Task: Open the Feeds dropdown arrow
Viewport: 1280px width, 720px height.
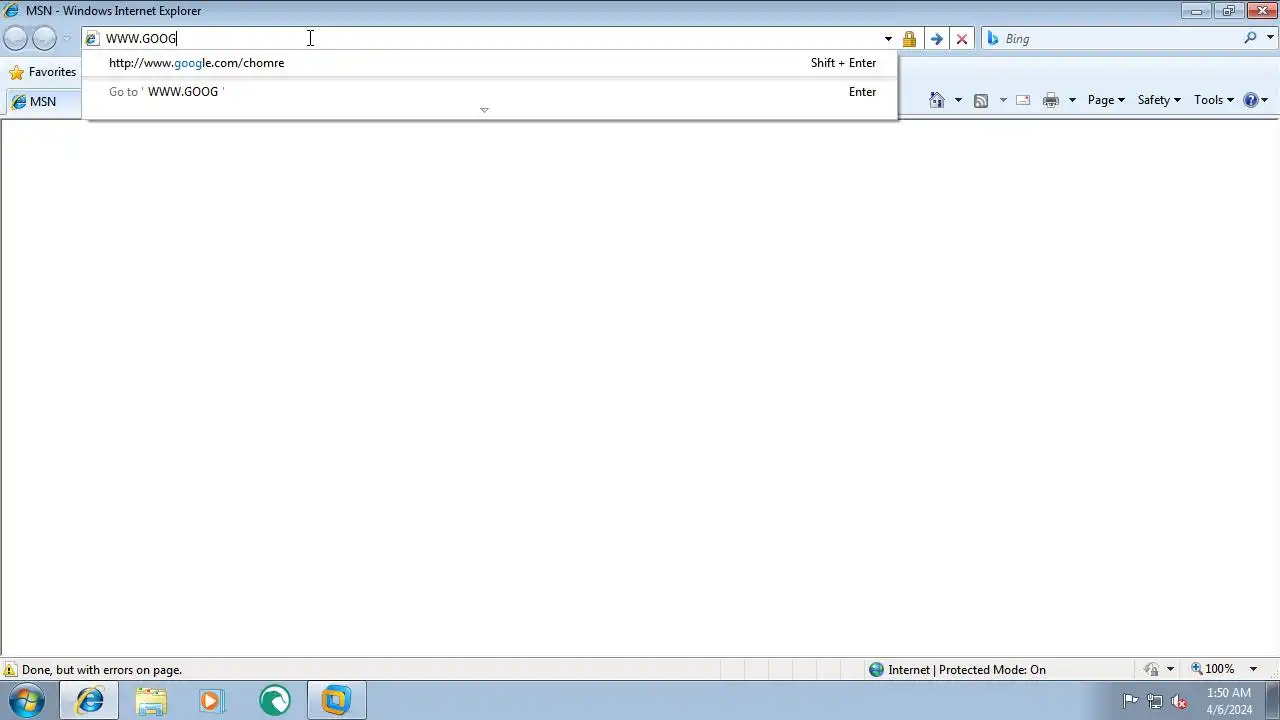Action: 1003,100
